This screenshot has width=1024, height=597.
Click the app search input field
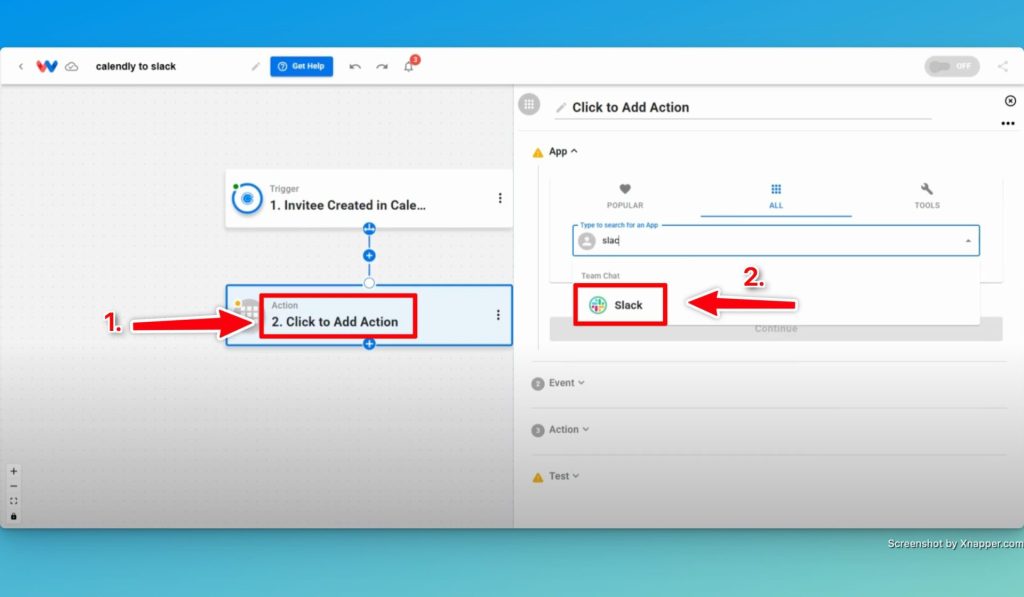776,240
